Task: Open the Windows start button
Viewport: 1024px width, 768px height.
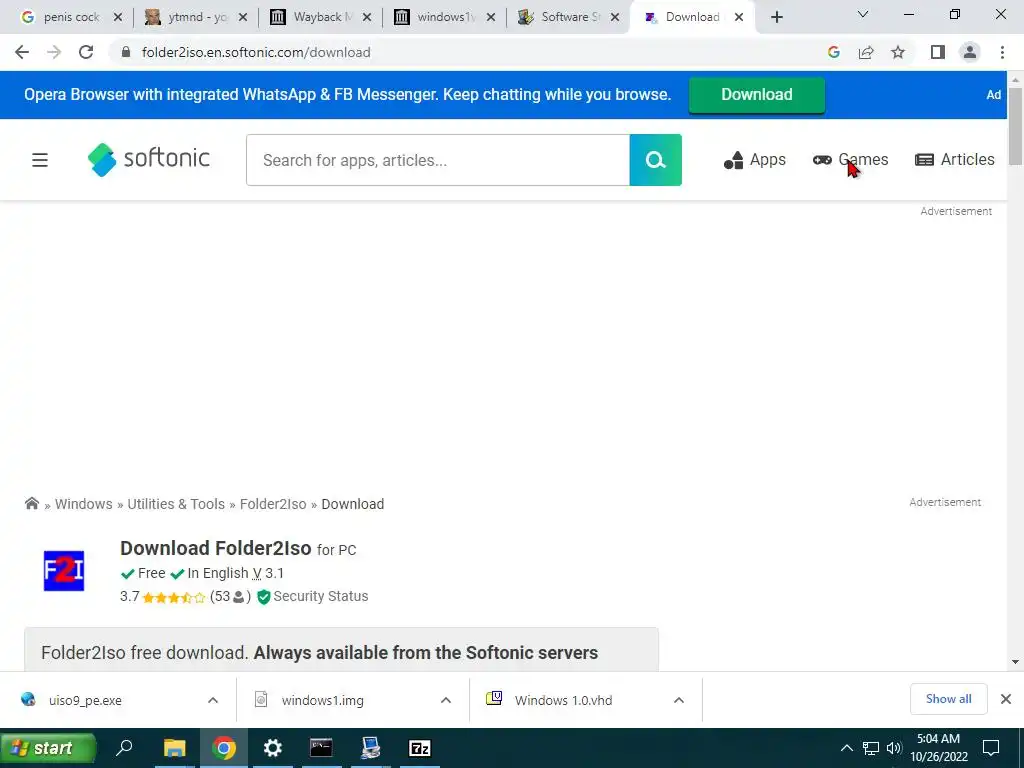Action: [x=48, y=748]
